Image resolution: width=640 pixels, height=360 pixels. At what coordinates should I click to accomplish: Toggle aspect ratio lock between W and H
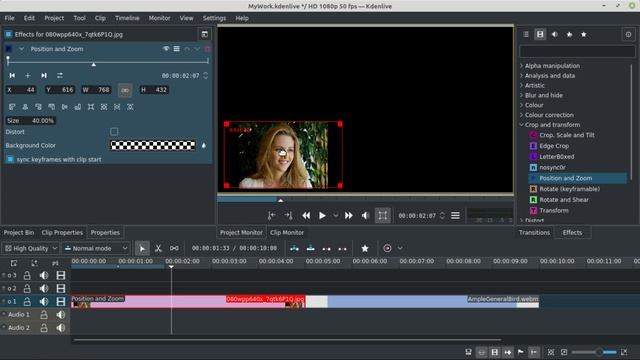tap(125, 90)
